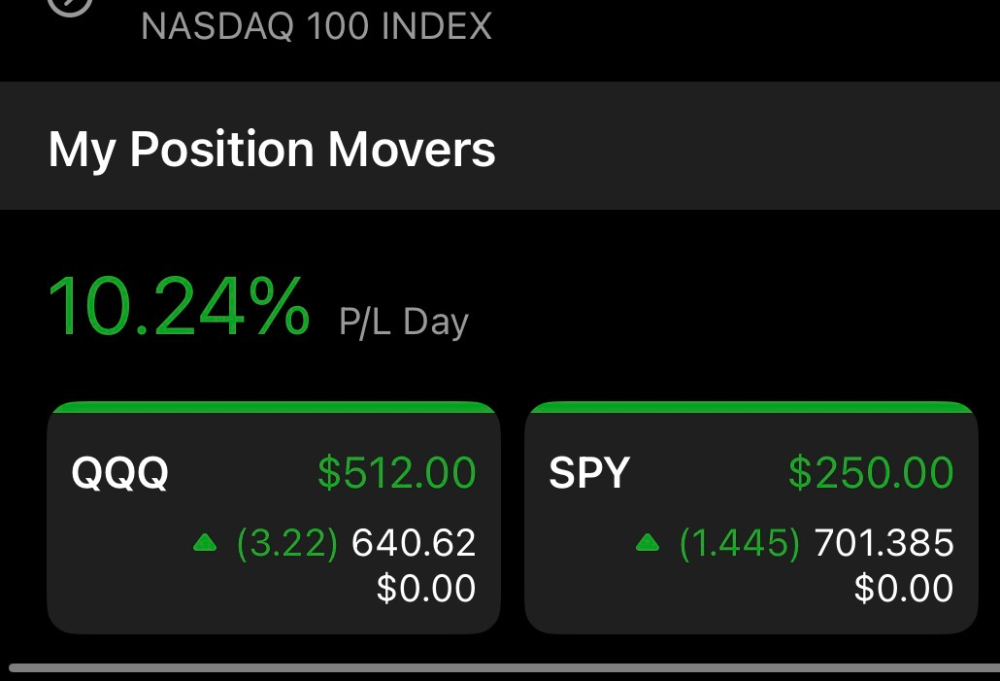Viewport: 1000px width, 681px height.
Task: Tap the P/L Day label
Action: coord(404,321)
